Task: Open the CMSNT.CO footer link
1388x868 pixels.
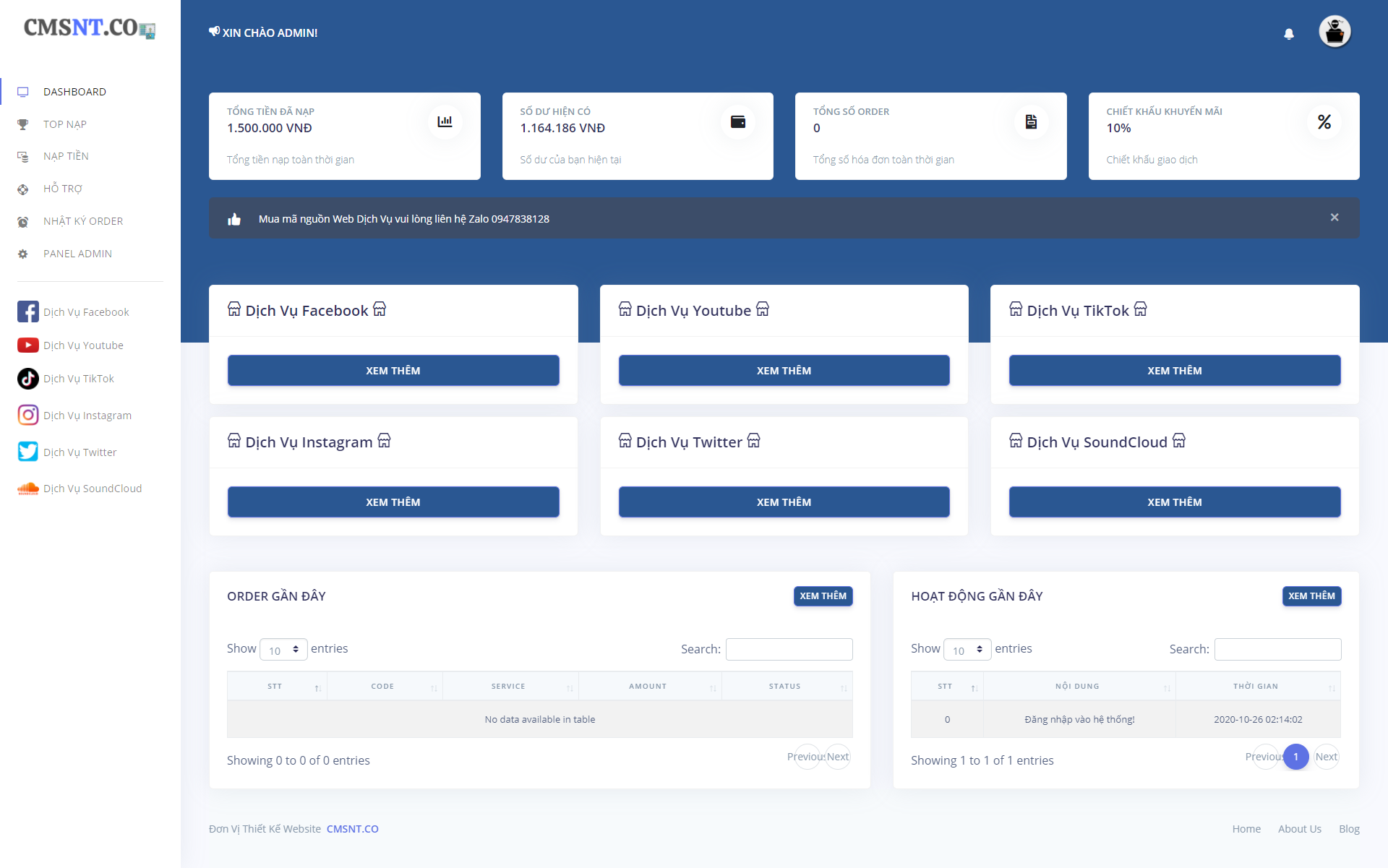Action: tap(352, 829)
